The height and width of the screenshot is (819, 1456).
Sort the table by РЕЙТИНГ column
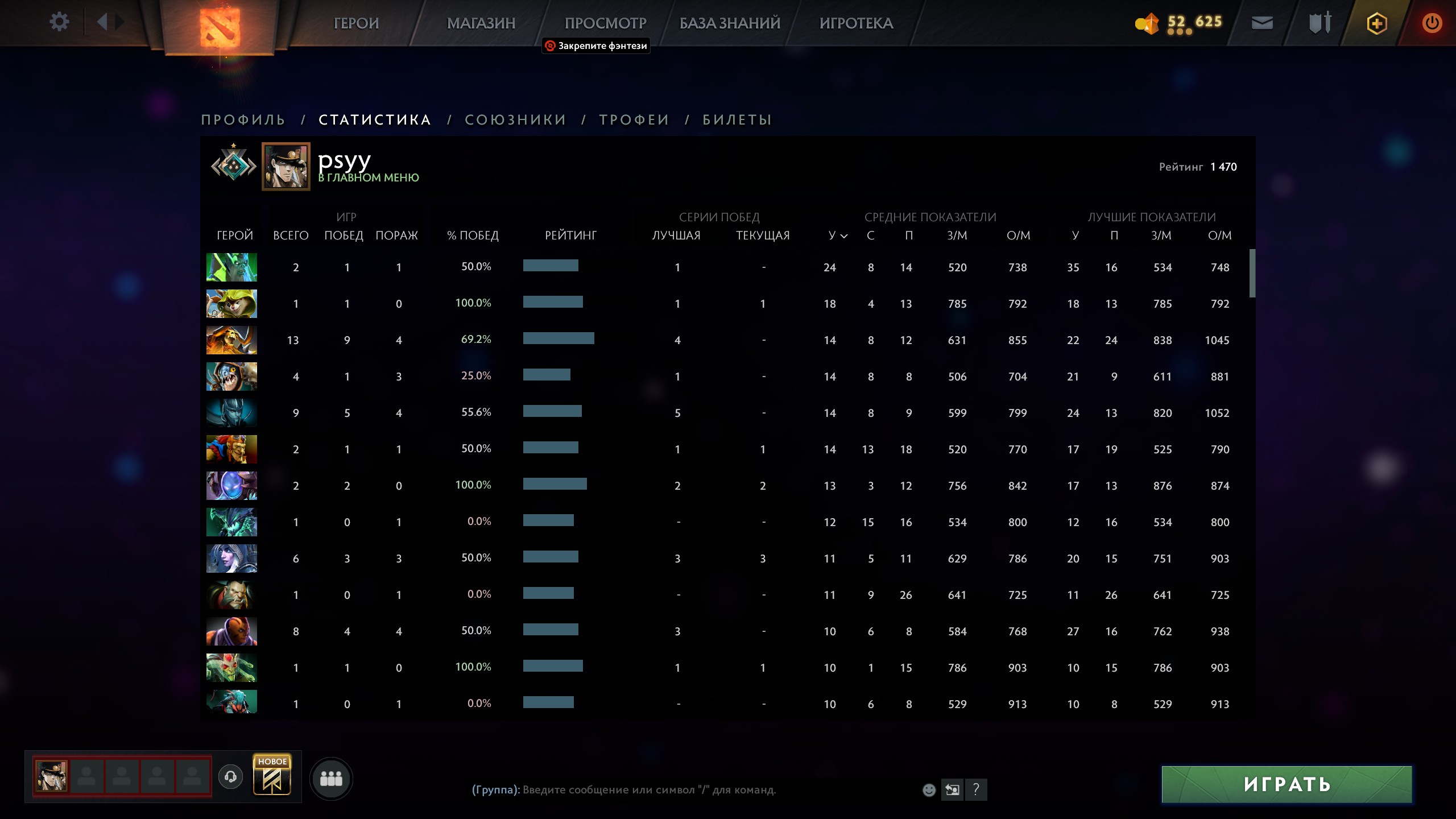coord(570,235)
